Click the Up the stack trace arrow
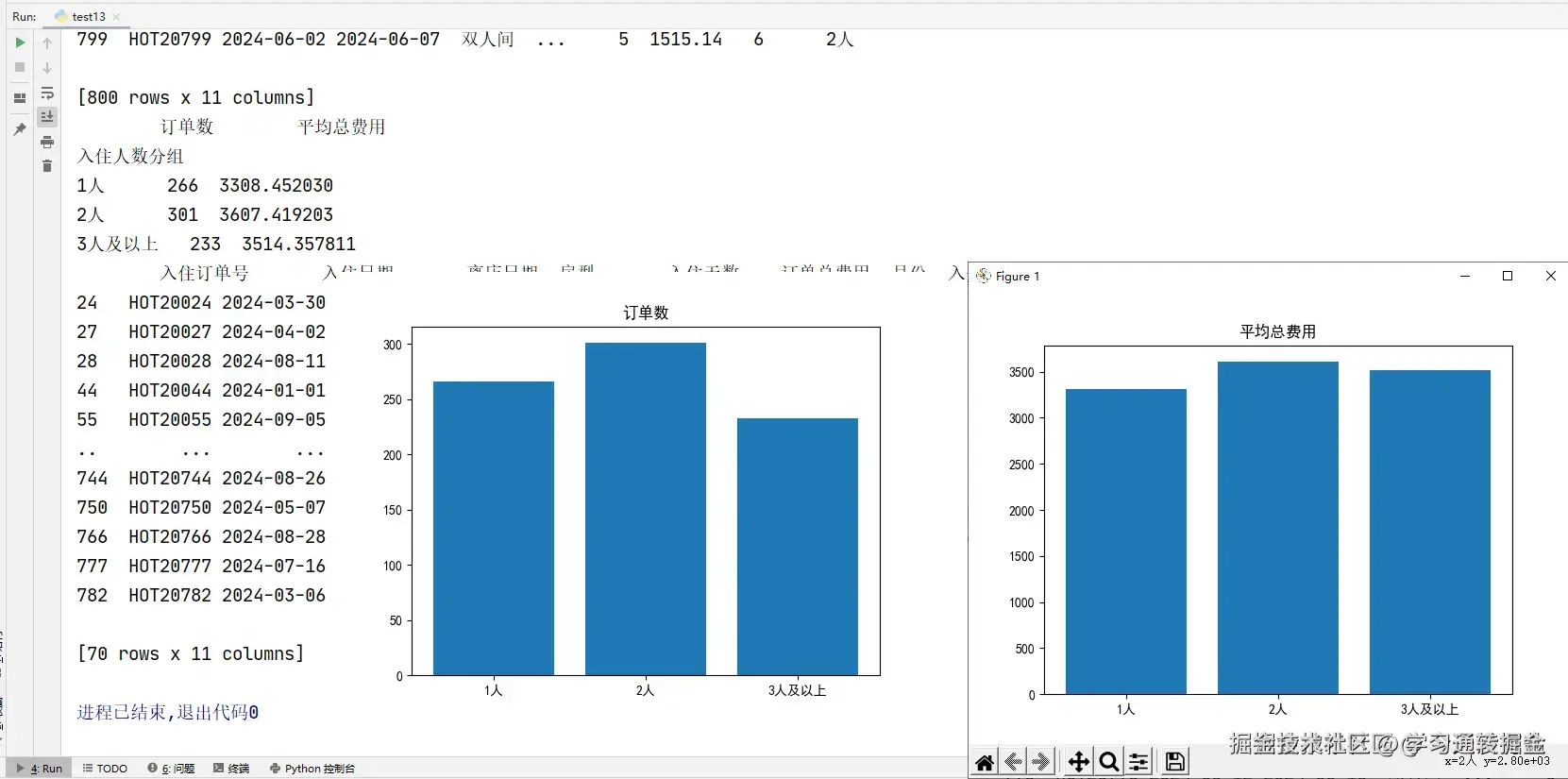Image resolution: width=1568 pixels, height=779 pixels. 47,42
